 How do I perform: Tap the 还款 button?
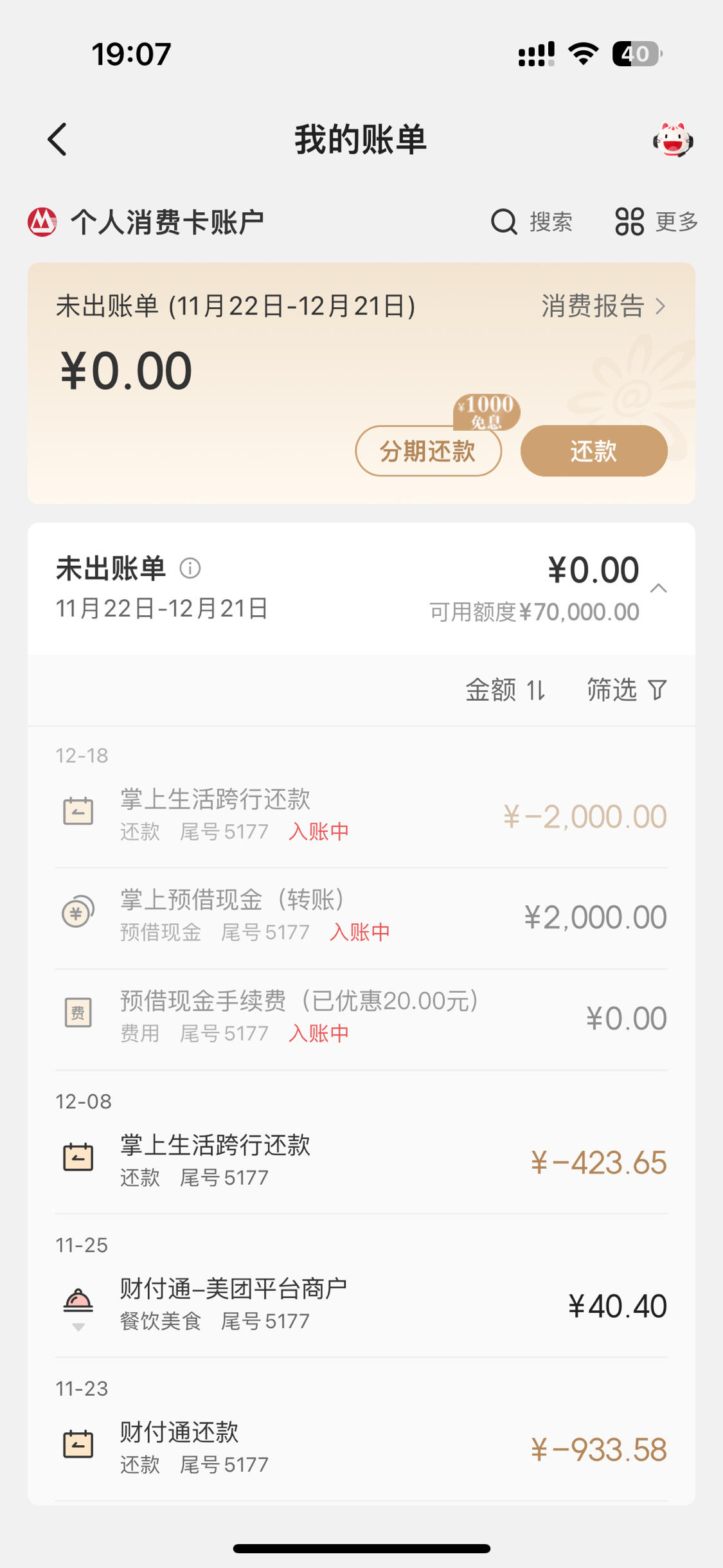[594, 451]
